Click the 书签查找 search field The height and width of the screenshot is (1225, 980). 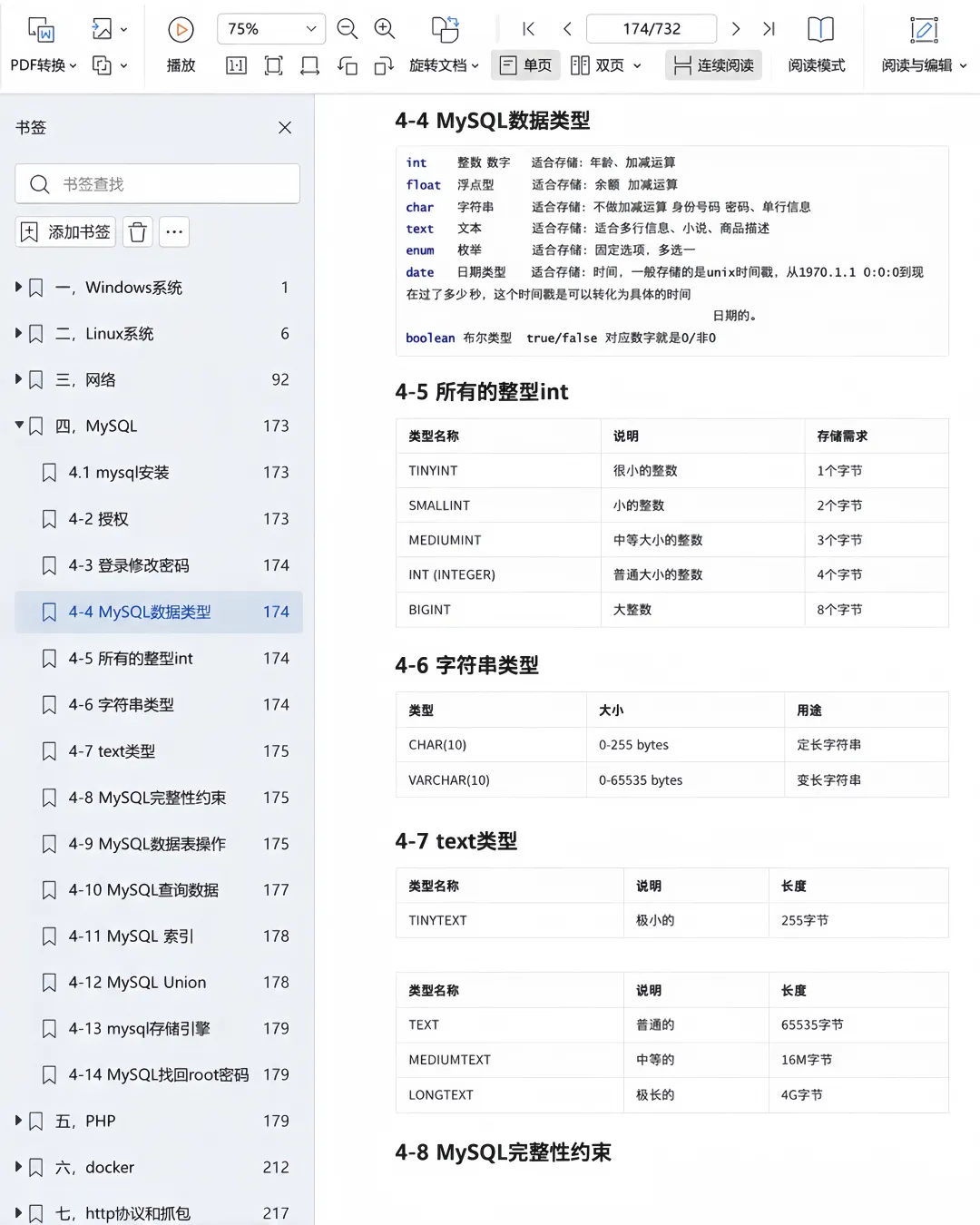click(157, 184)
